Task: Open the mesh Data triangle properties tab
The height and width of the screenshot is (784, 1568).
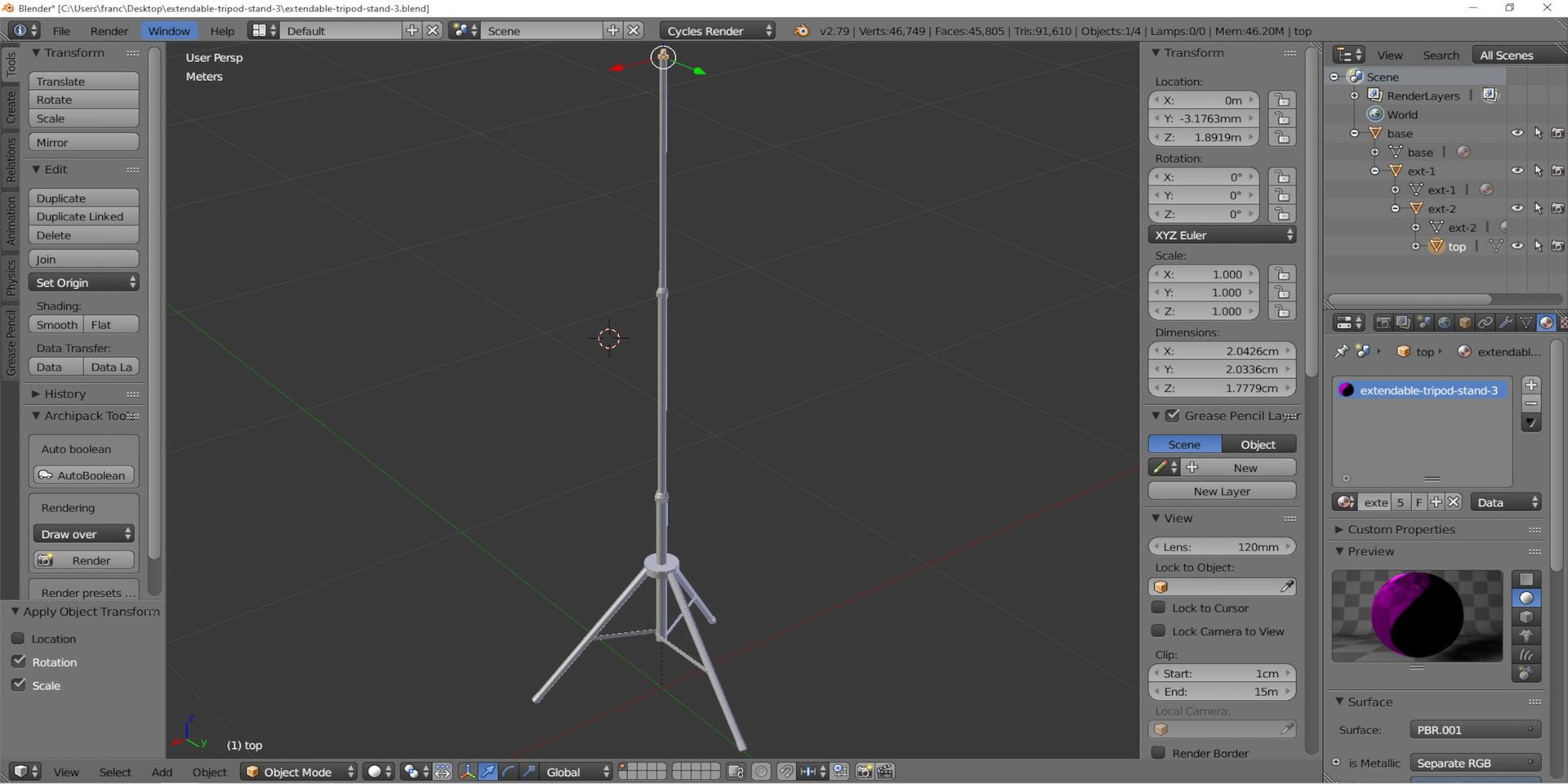Action: click(x=1525, y=323)
